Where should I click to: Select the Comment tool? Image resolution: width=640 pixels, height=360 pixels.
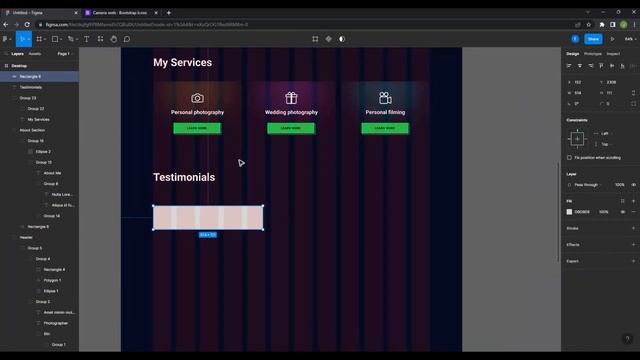coord(127,39)
